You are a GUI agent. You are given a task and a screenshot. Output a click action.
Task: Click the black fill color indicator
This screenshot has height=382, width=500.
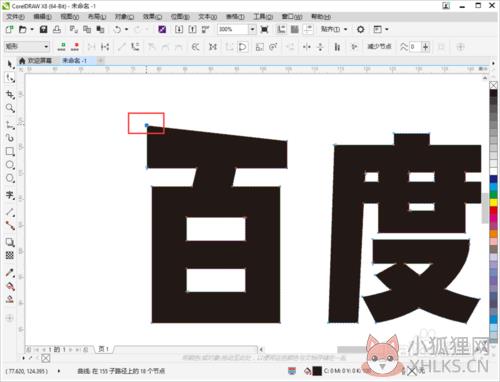317,371
